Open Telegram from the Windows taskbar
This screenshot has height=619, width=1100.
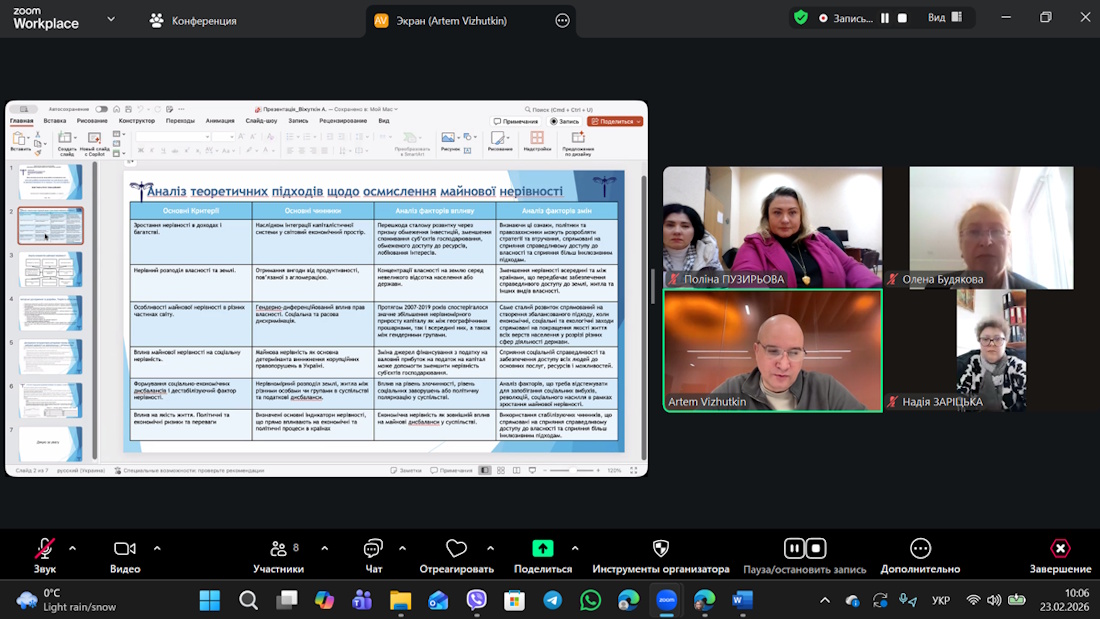pos(553,600)
